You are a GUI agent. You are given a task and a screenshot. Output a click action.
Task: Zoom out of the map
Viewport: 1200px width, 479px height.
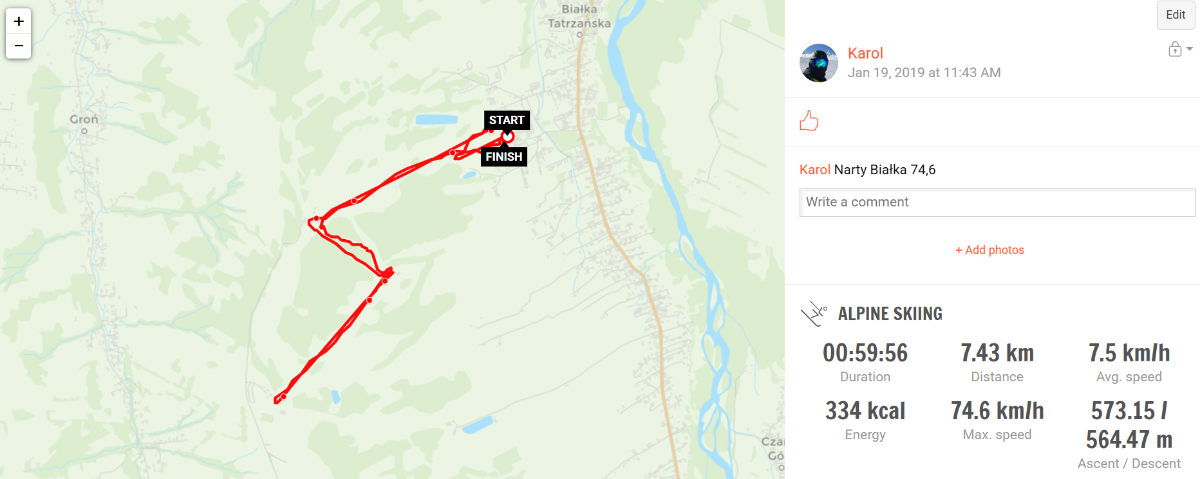[19, 46]
